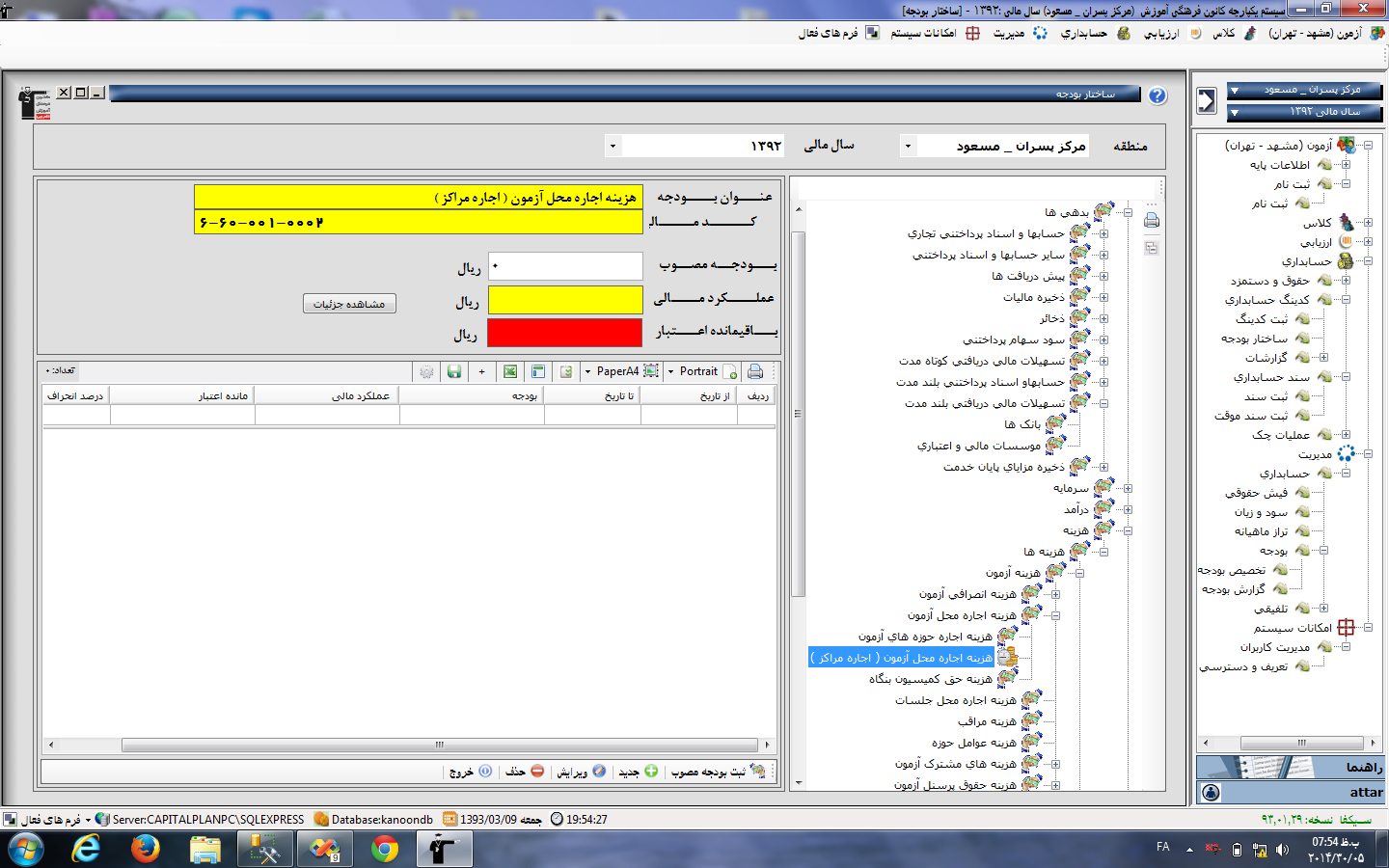
Task: Click the paper size icon next to PaperA4
Action: pos(651,371)
